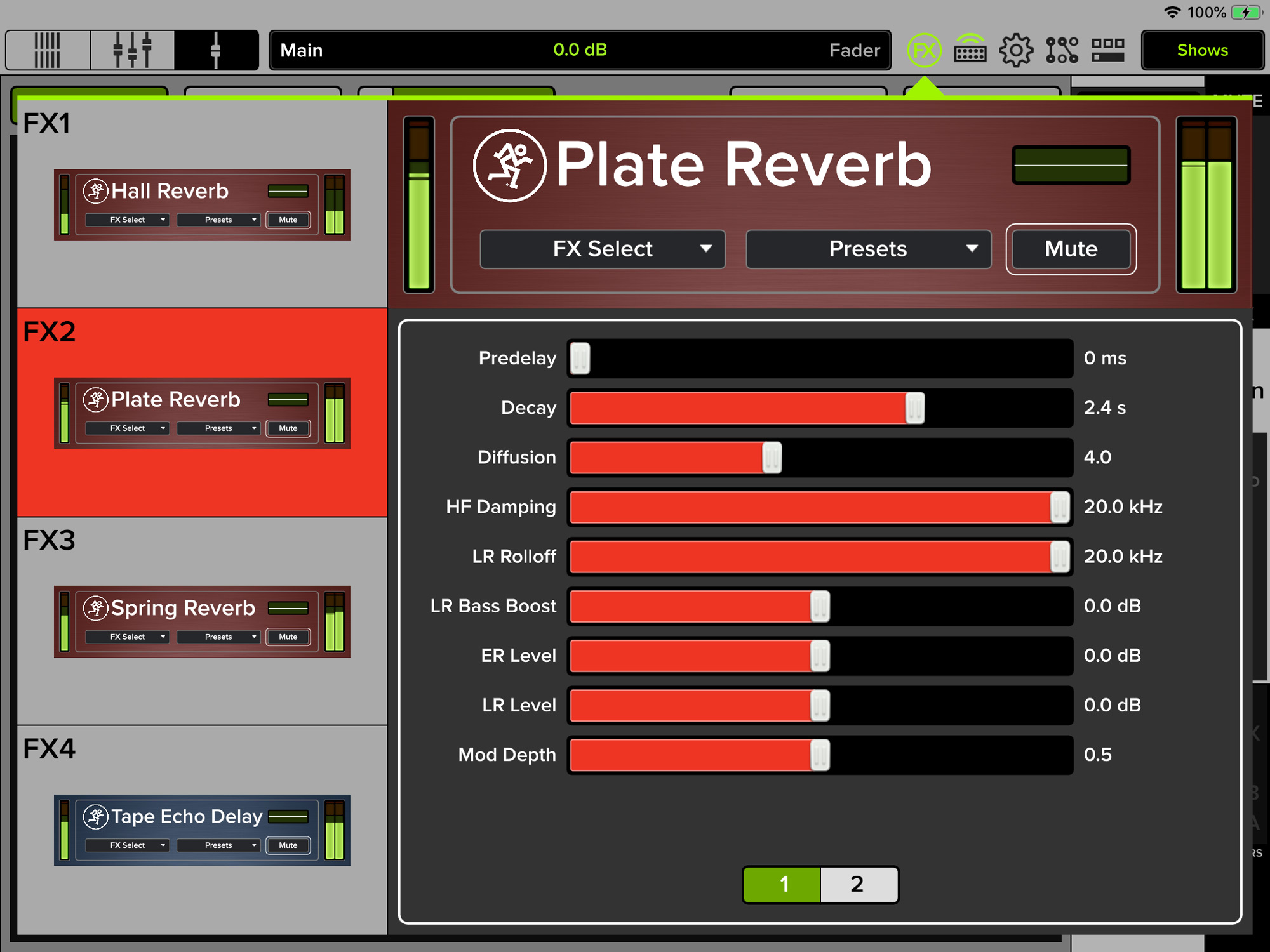Close the FX panel via FX icon
The image size is (1270, 952).
[x=924, y=50]
